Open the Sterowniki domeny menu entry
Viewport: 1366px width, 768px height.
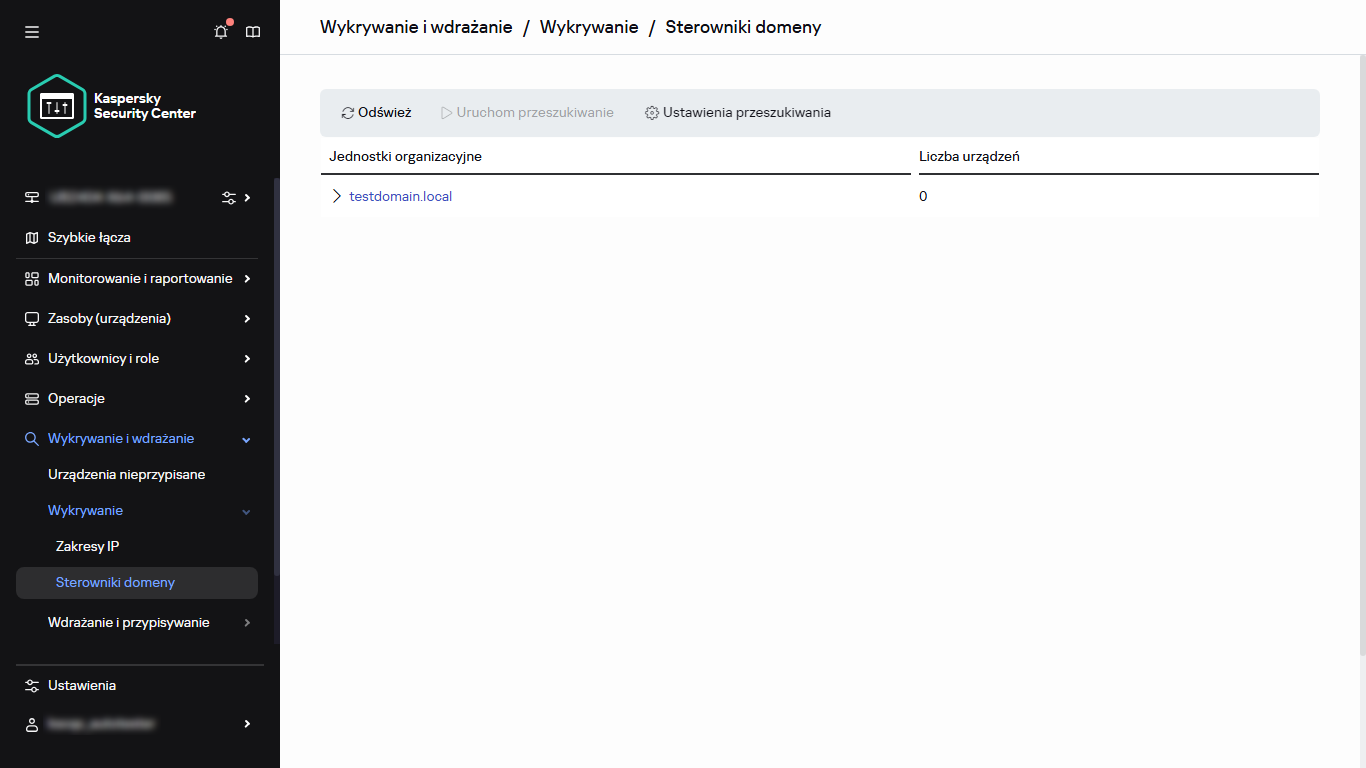click(113, 582)
